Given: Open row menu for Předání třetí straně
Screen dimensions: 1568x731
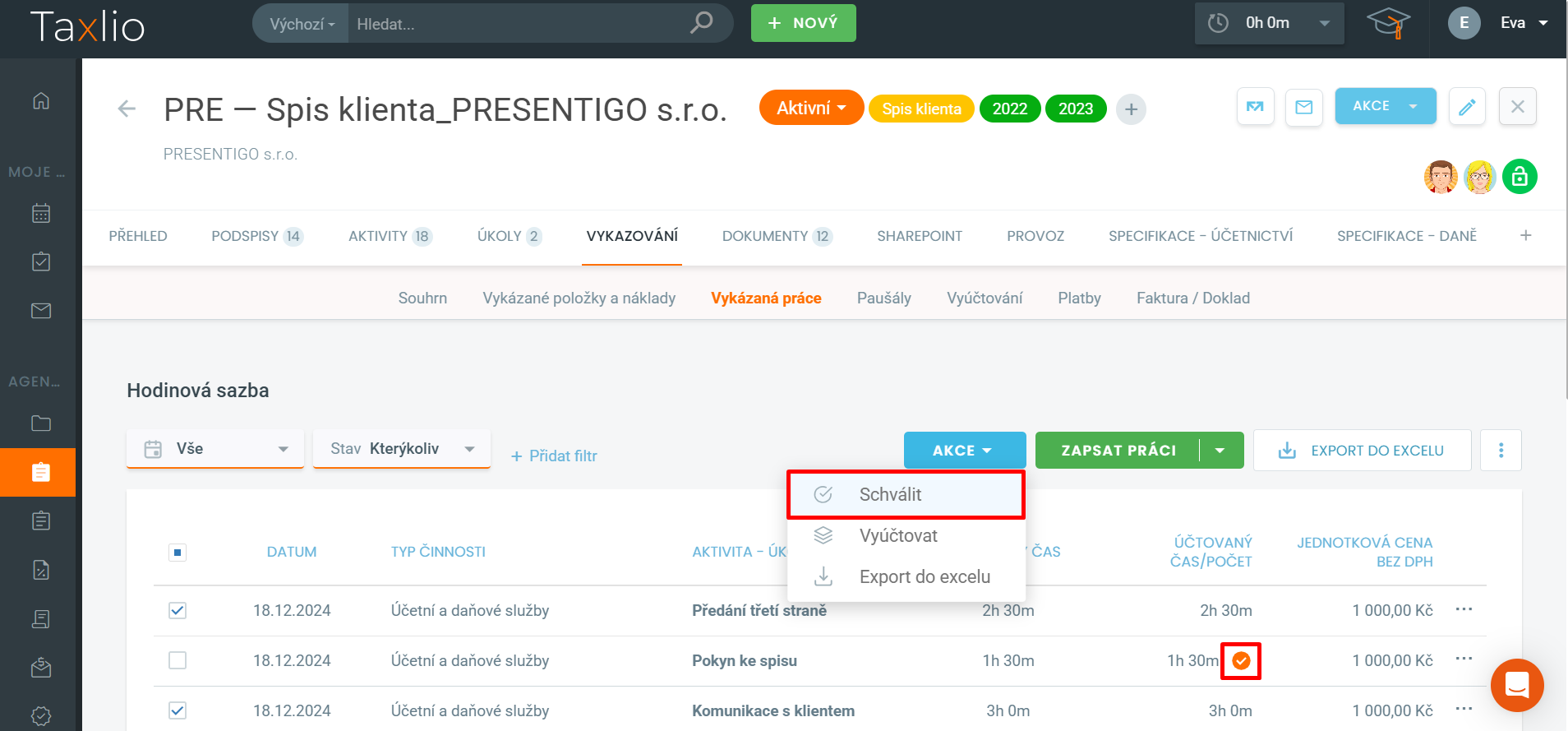Looking at the screenshot, I should tap(1464, 609).
